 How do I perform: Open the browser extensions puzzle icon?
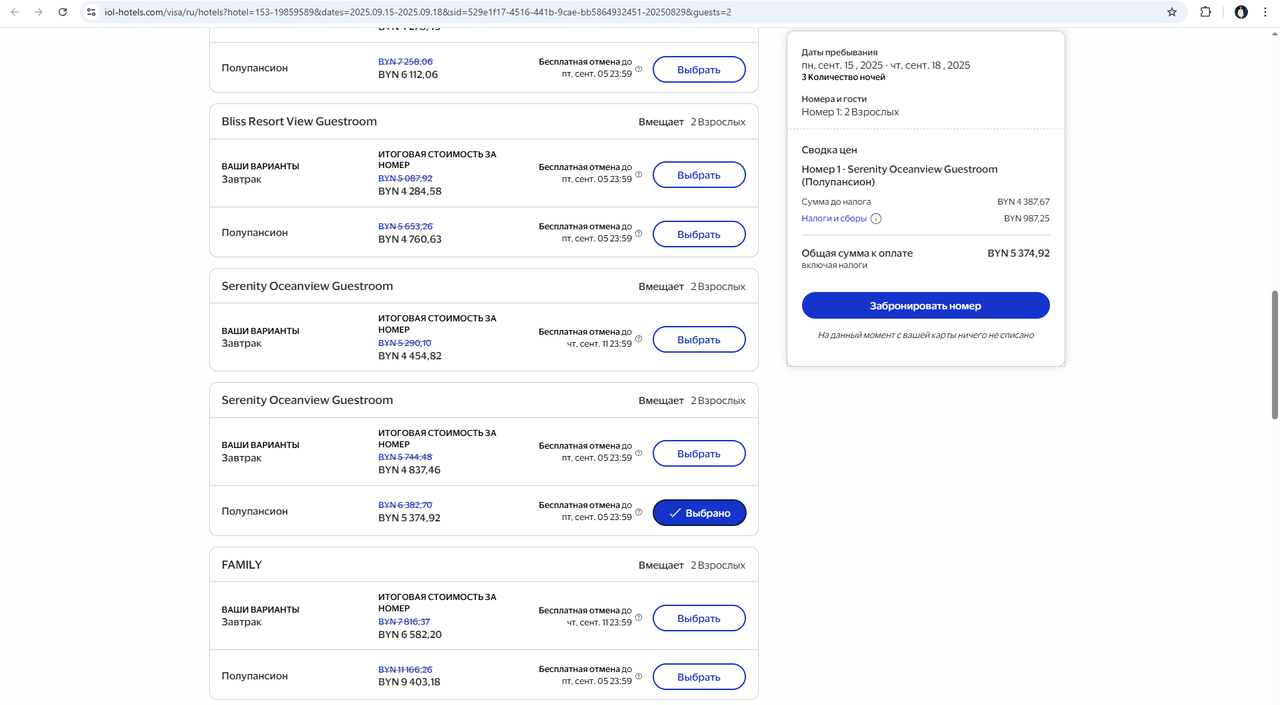[x=1205, y=12]
